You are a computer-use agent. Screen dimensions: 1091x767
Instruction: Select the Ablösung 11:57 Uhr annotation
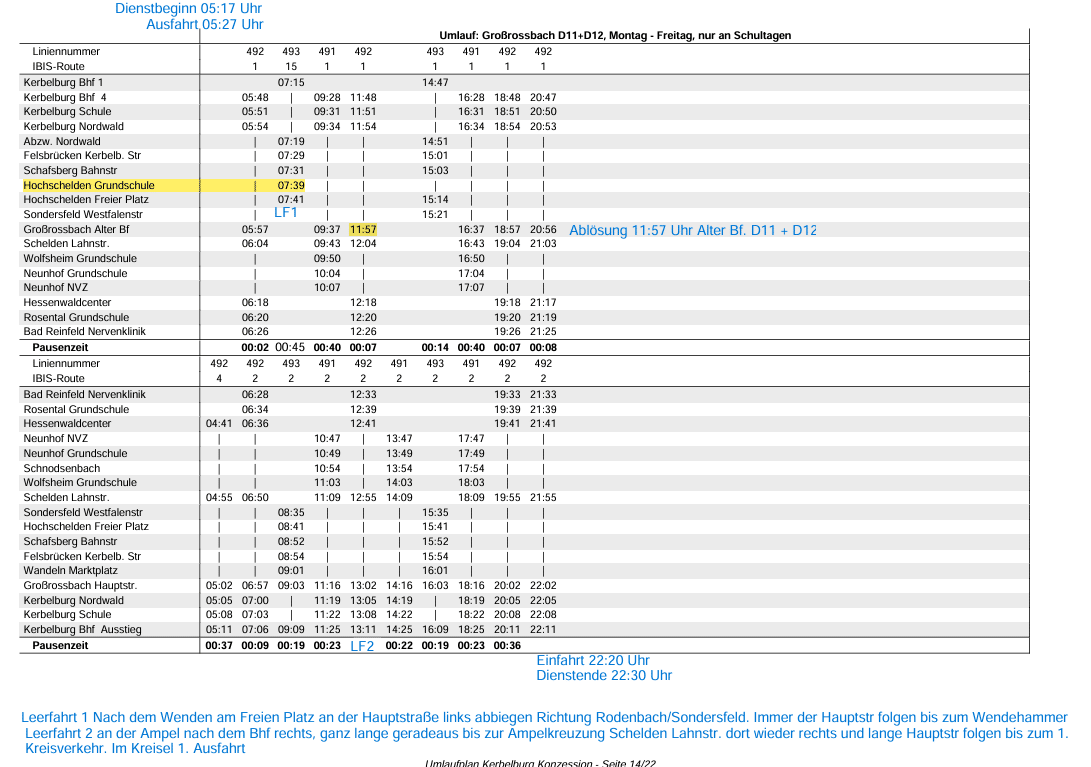click(x=692, y=231)
